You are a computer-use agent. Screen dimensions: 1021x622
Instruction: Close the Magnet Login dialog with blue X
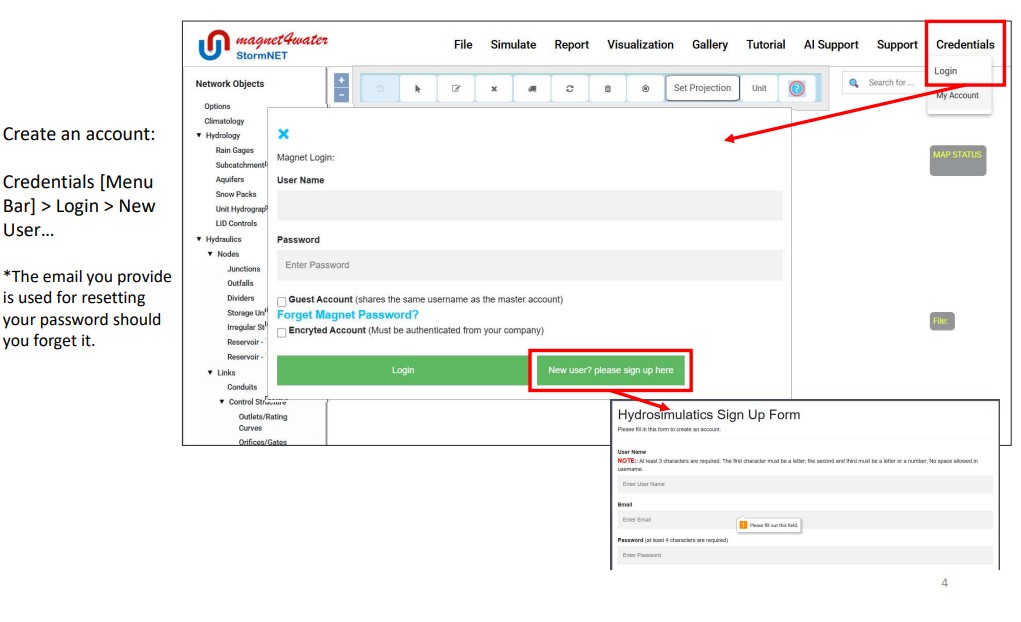pos(283,134)
